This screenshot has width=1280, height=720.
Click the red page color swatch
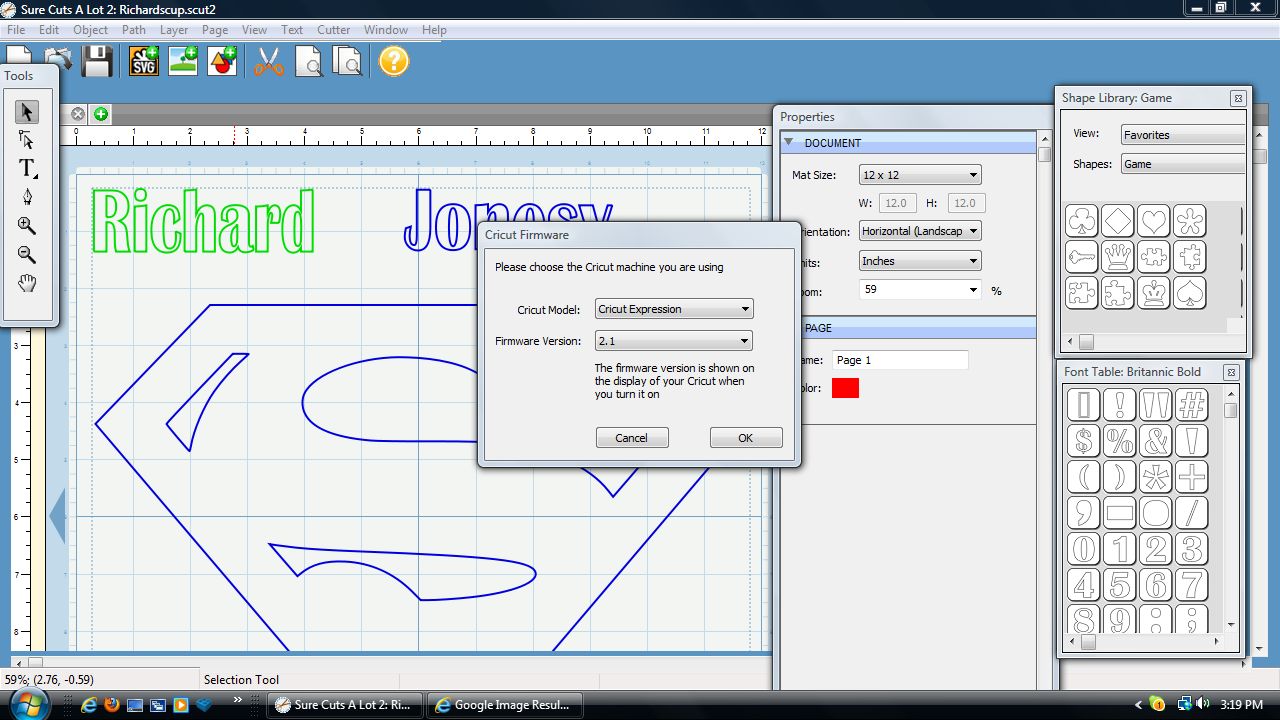coord(845,388)
